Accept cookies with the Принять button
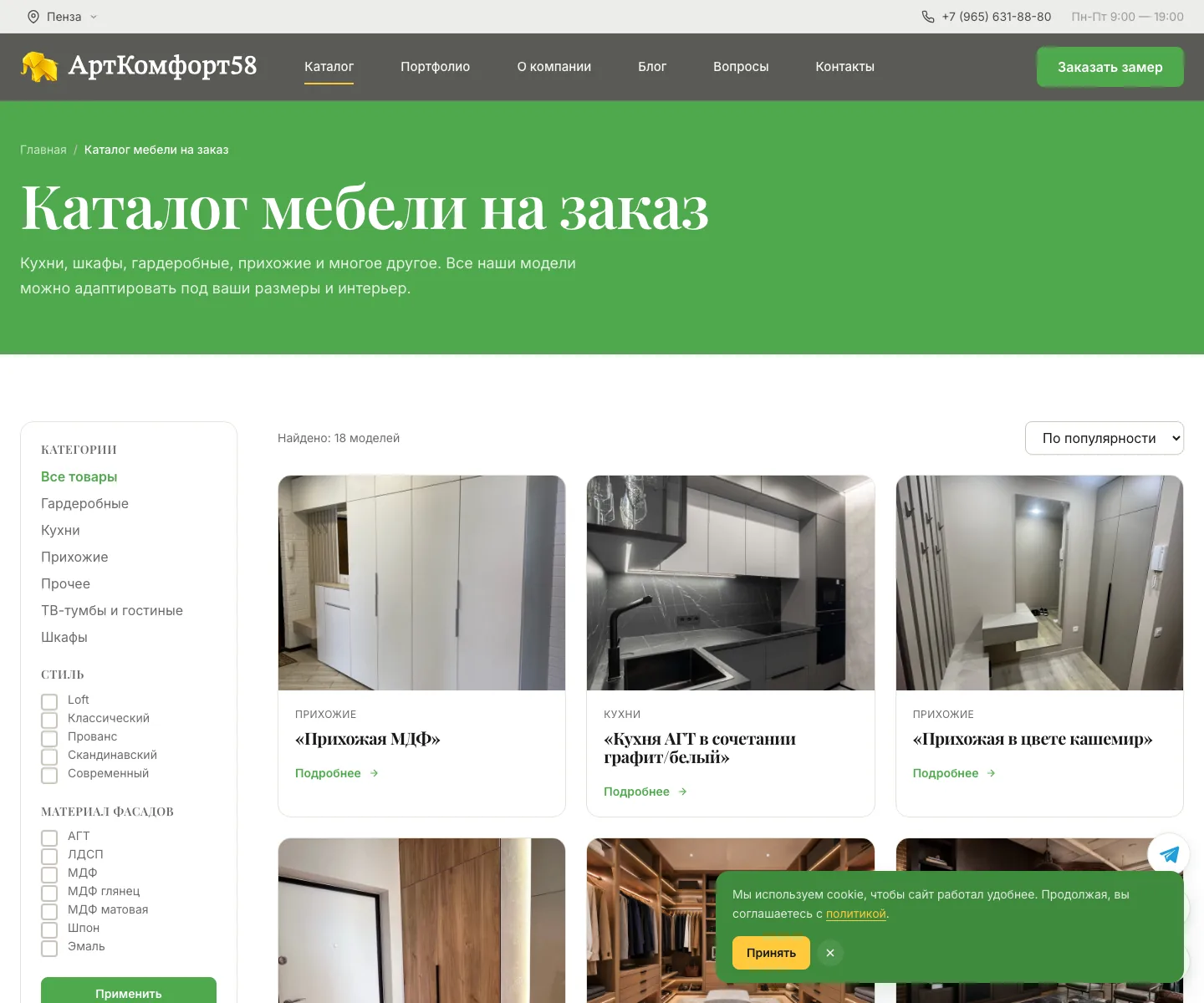1204x1003 pixels. click(x=771, y=953)
